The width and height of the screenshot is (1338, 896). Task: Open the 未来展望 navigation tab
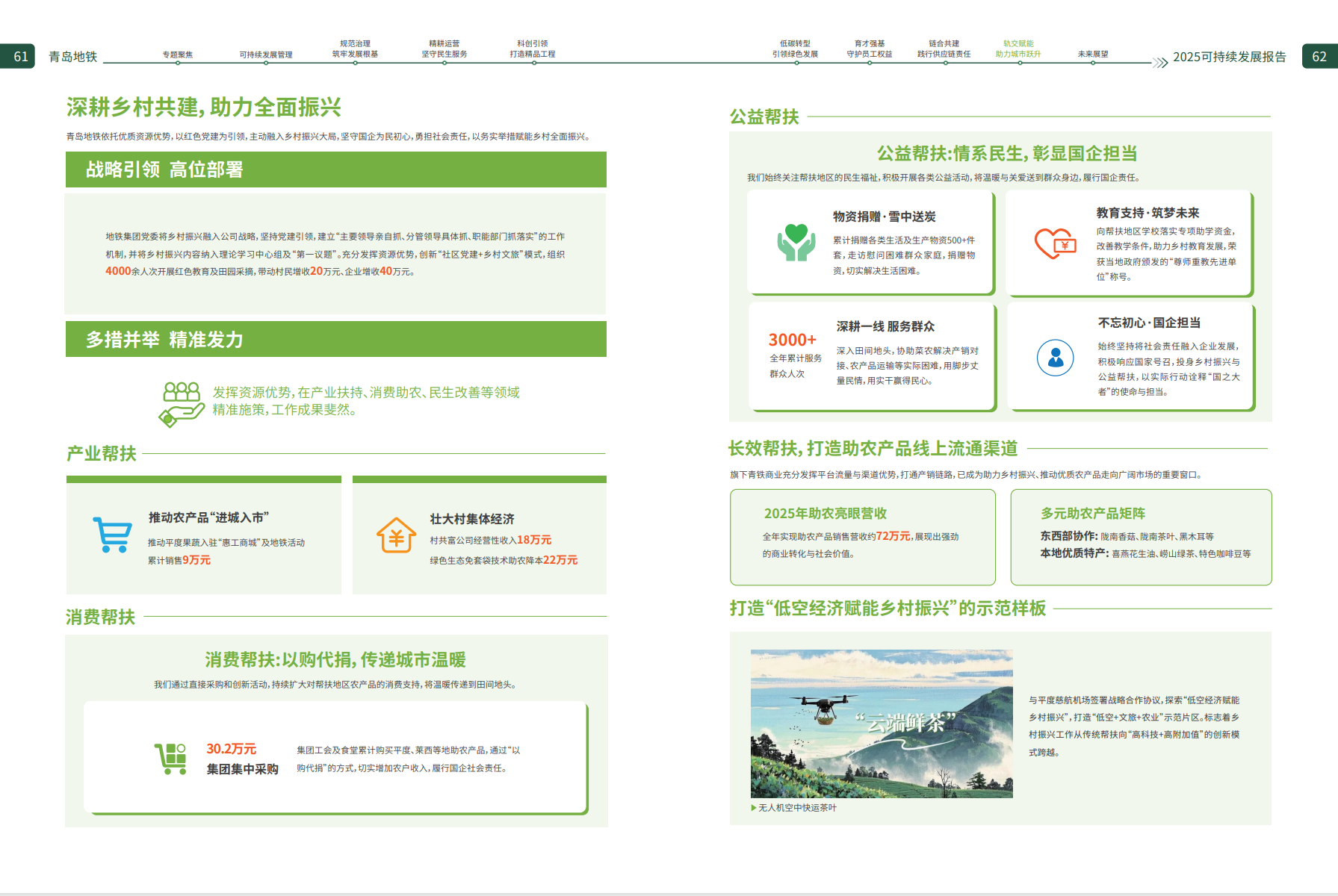click(x=1093, y=54)
